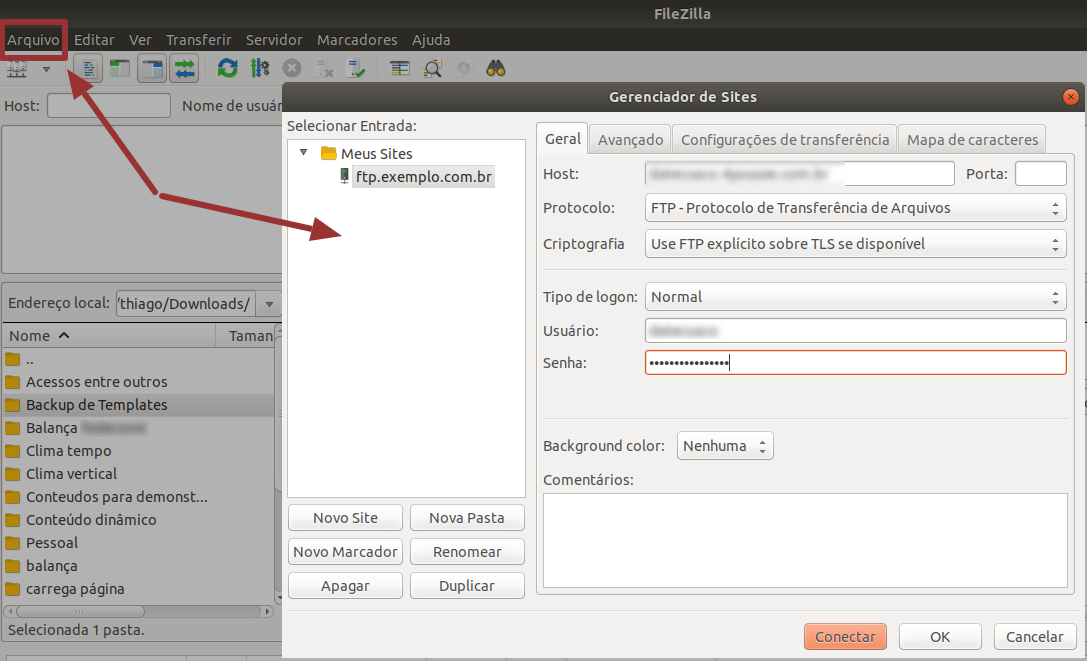Click the Usuário input field
This screenshot has height=661, width=1087.
tap(855, 330)
